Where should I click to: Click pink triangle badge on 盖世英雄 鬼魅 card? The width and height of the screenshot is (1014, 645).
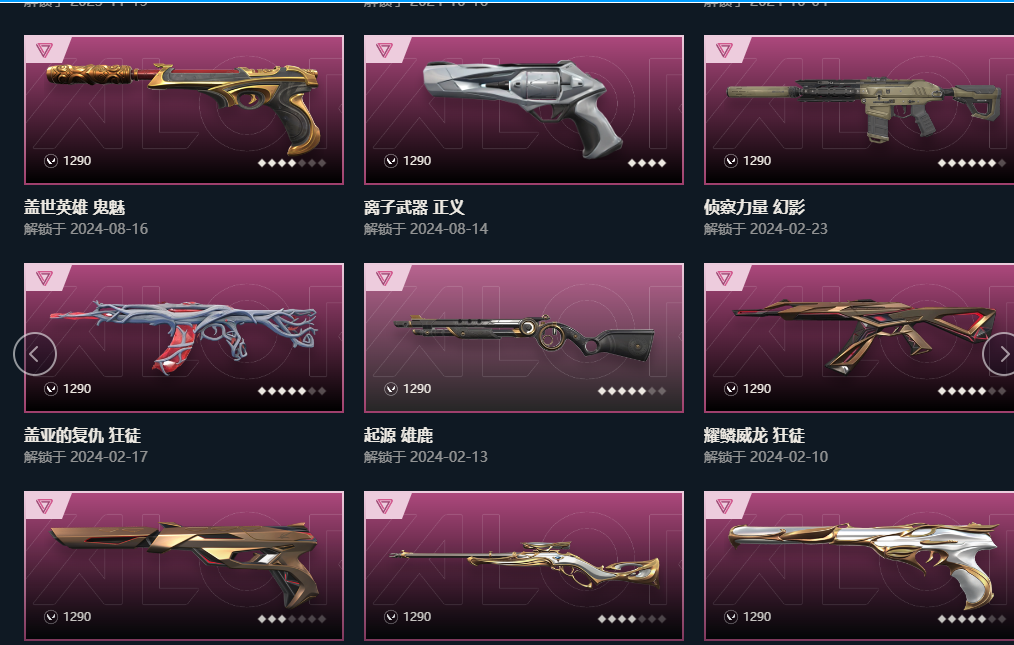[45, 50]
